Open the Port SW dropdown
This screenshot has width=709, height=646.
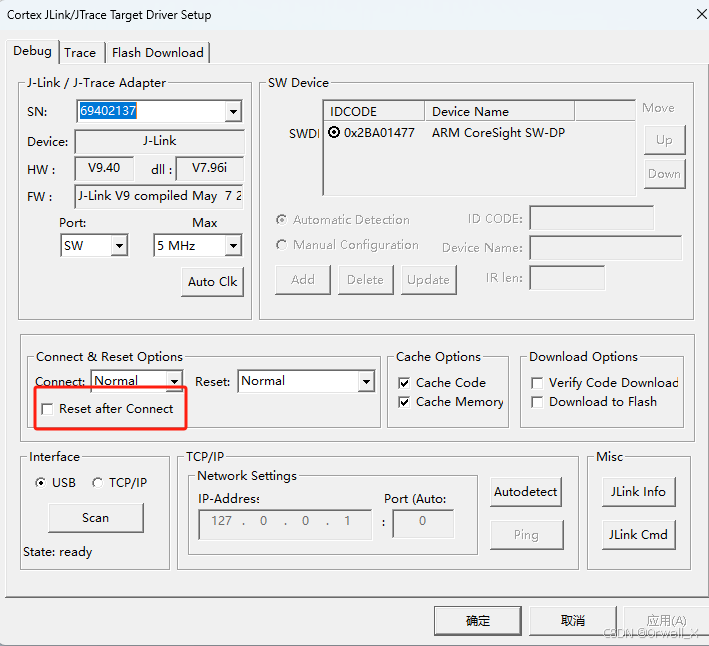tap(119, 245)
